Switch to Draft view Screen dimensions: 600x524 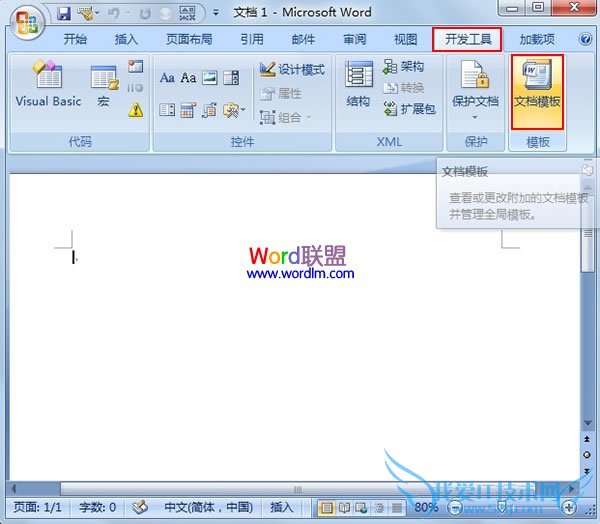(396, 508)
